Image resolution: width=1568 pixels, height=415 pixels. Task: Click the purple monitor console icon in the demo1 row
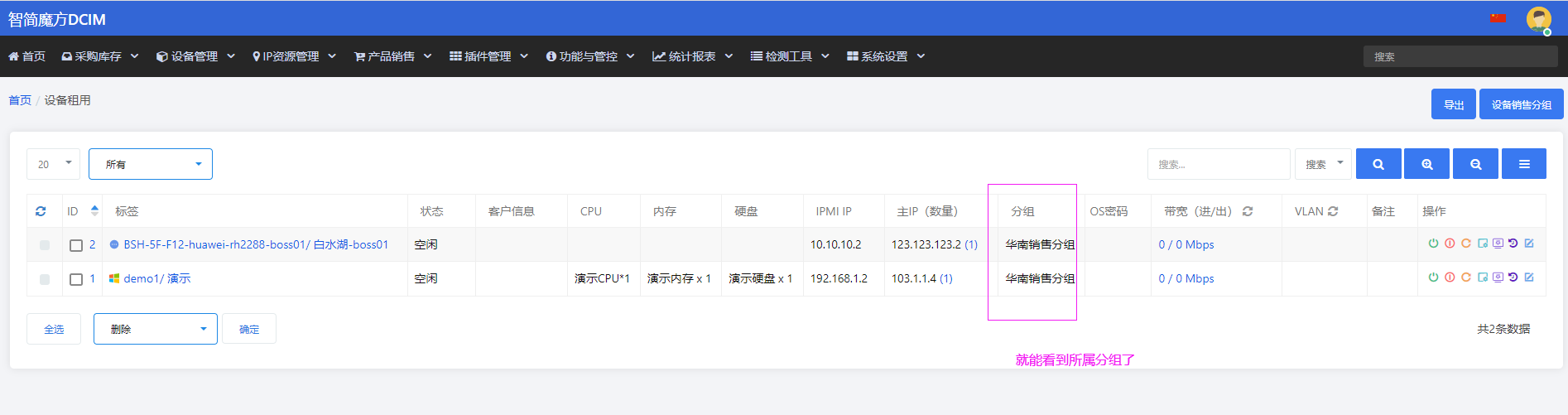[x=1498, y=277]
